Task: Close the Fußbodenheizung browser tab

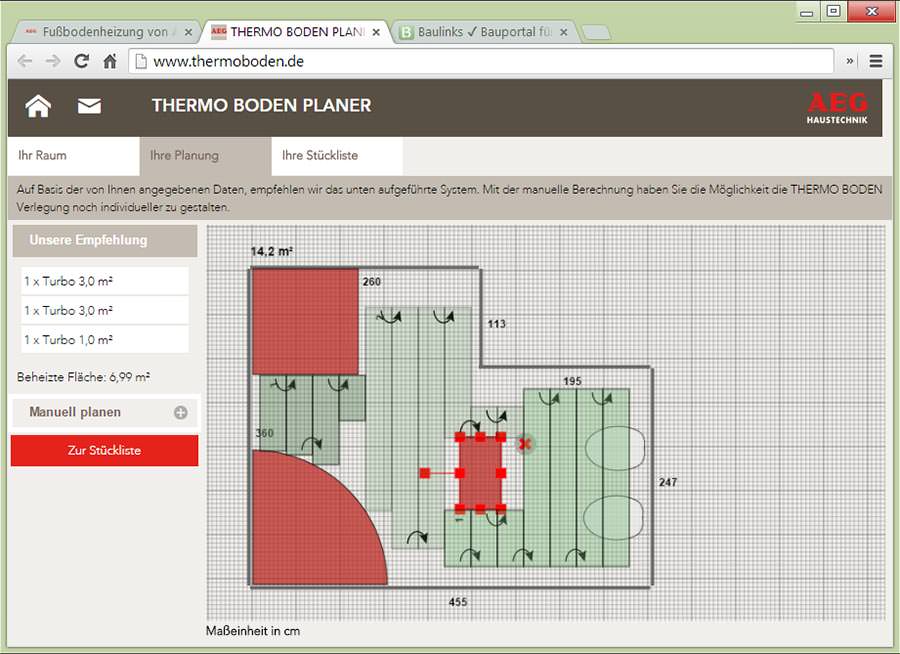Action: tap(188, 33)
